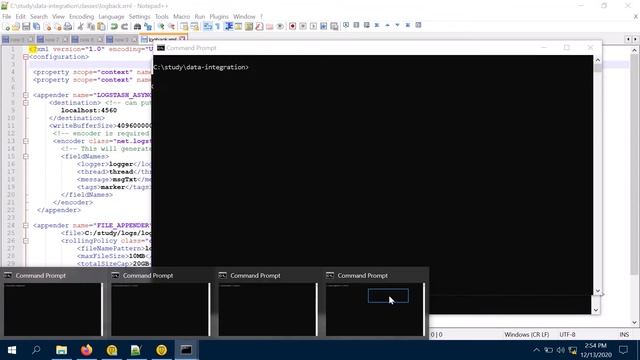This screenshot has width=640, height=360.
Task: Start macro recording with red dot icon
Action: click(292, 26)
